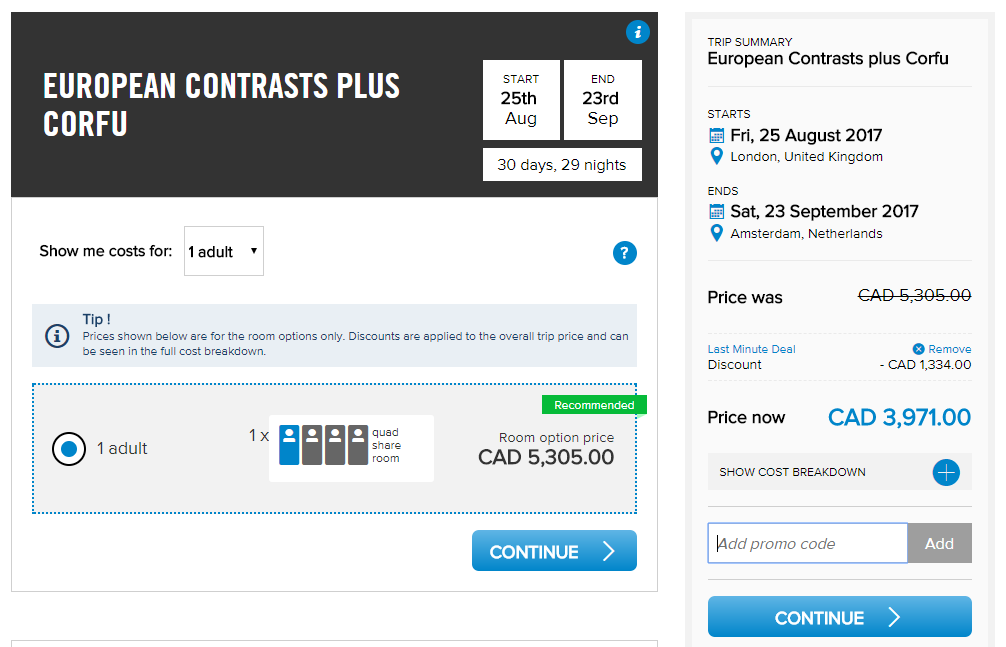Viewport: 1006px width, 647px height.
Task: Click the Last Minute Deal link
Action: pyautogui.click(x=751, y=349)
